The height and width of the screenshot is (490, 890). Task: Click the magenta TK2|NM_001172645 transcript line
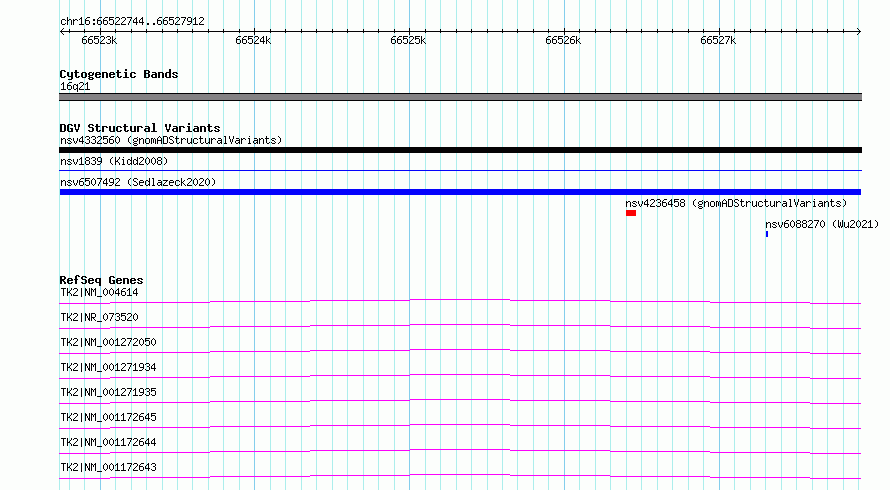click(x=460, y=426)
